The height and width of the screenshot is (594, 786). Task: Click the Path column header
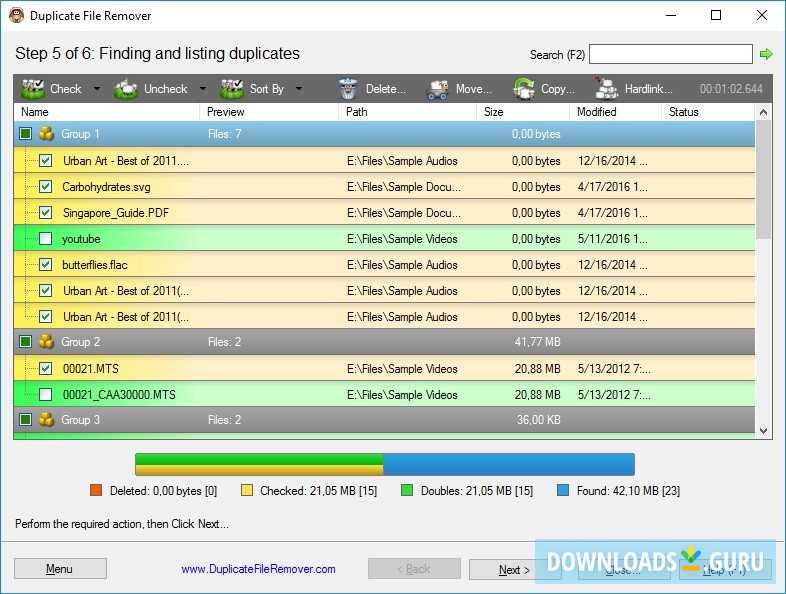tap(408, 112)
